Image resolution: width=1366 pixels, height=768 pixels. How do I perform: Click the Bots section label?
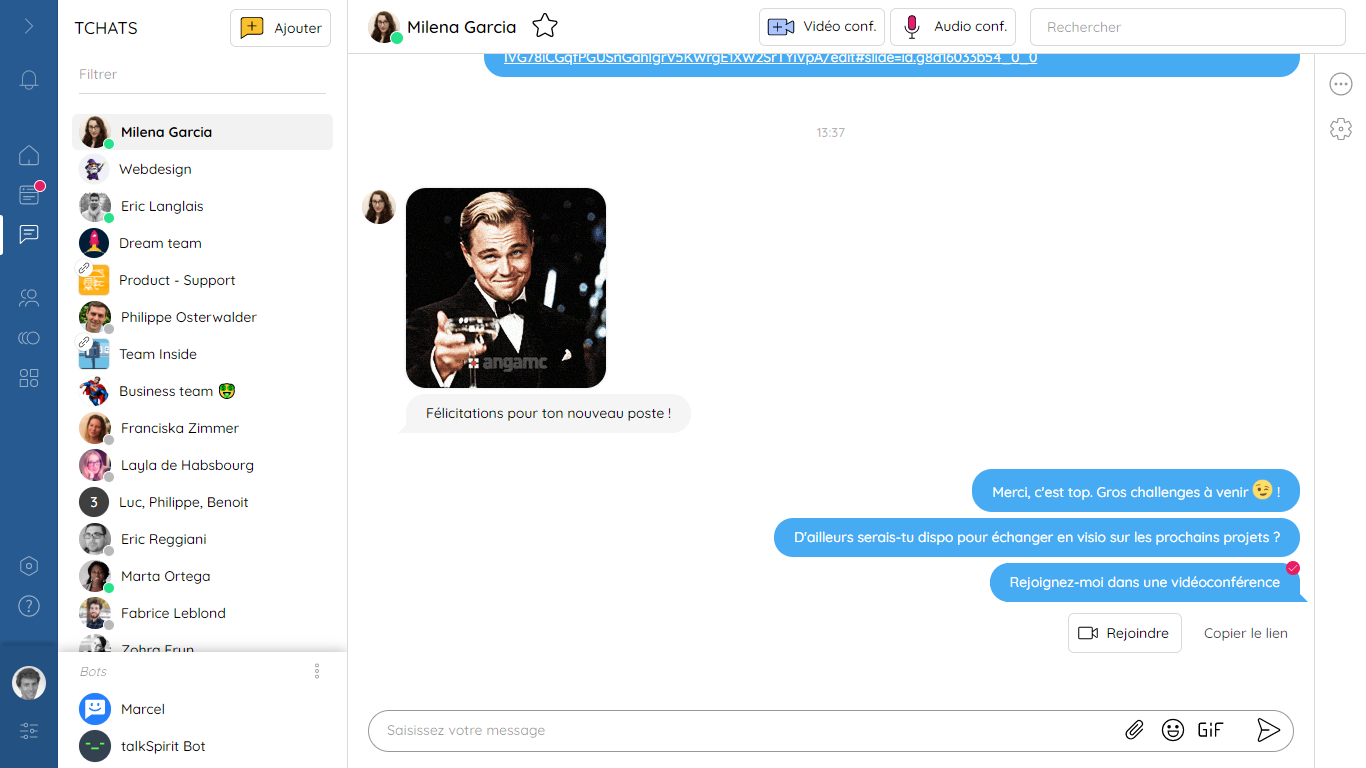coord(93,671)
